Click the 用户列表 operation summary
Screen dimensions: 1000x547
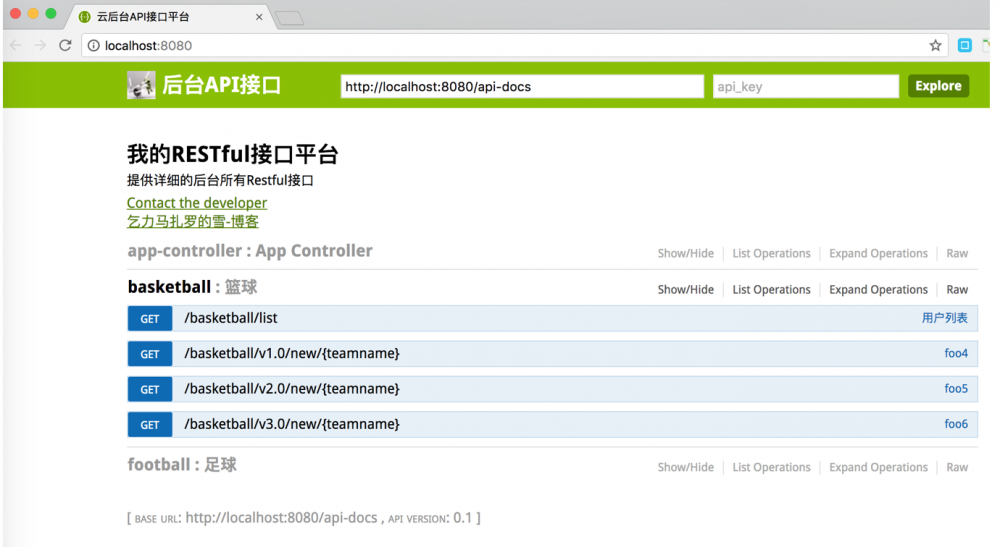coord(945,317)
